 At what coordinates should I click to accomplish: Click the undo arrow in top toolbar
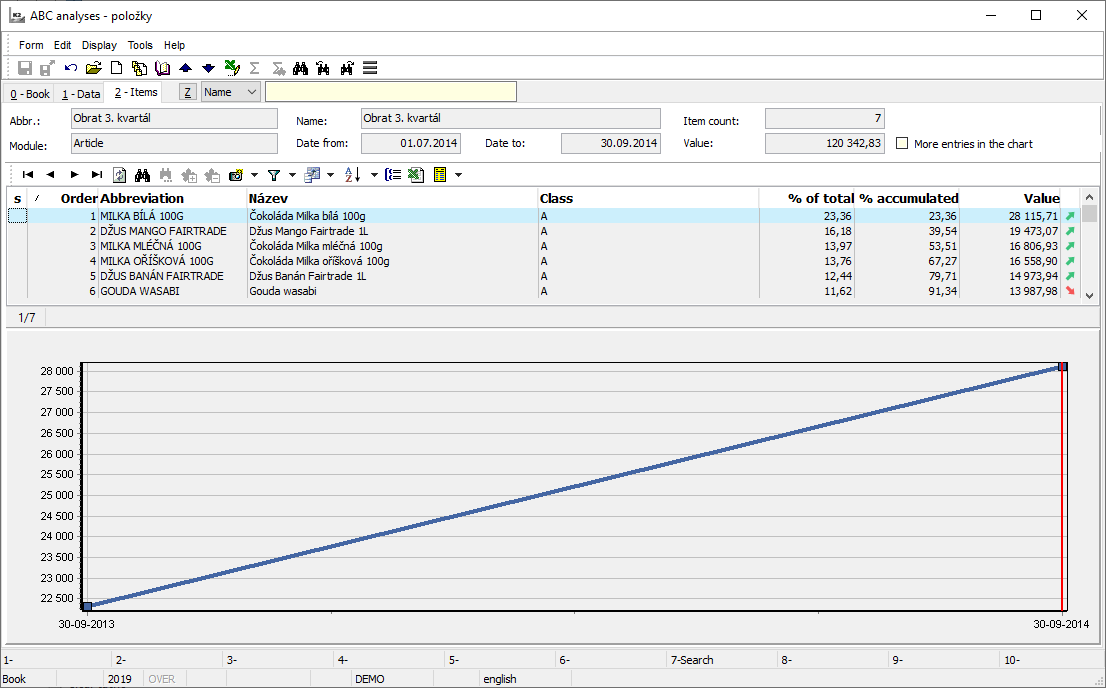[x=71, y=68]
